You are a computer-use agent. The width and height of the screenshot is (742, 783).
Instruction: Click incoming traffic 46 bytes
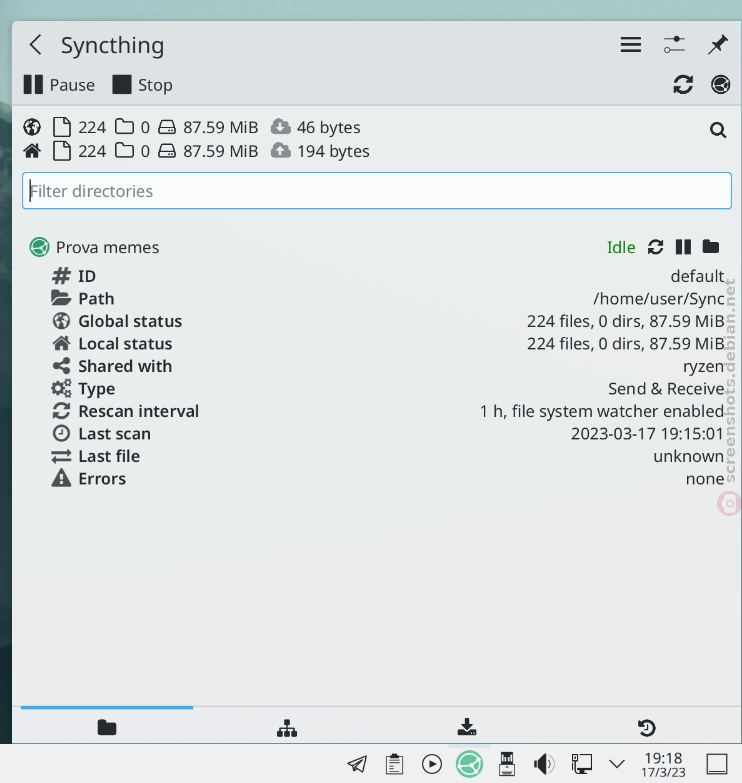[316, 127]
